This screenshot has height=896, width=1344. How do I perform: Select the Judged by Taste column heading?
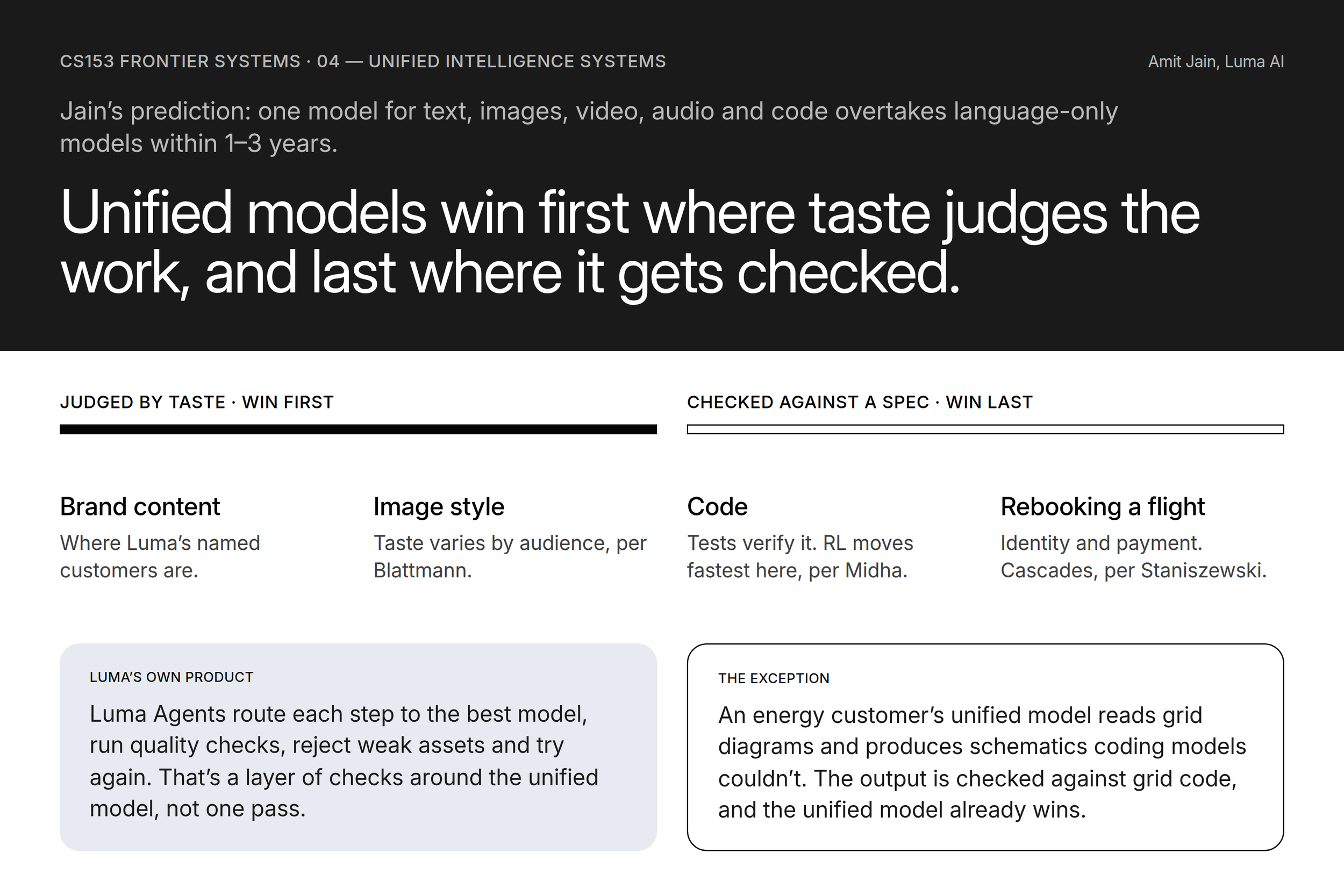pyautogui.click(x=197, y=402)
